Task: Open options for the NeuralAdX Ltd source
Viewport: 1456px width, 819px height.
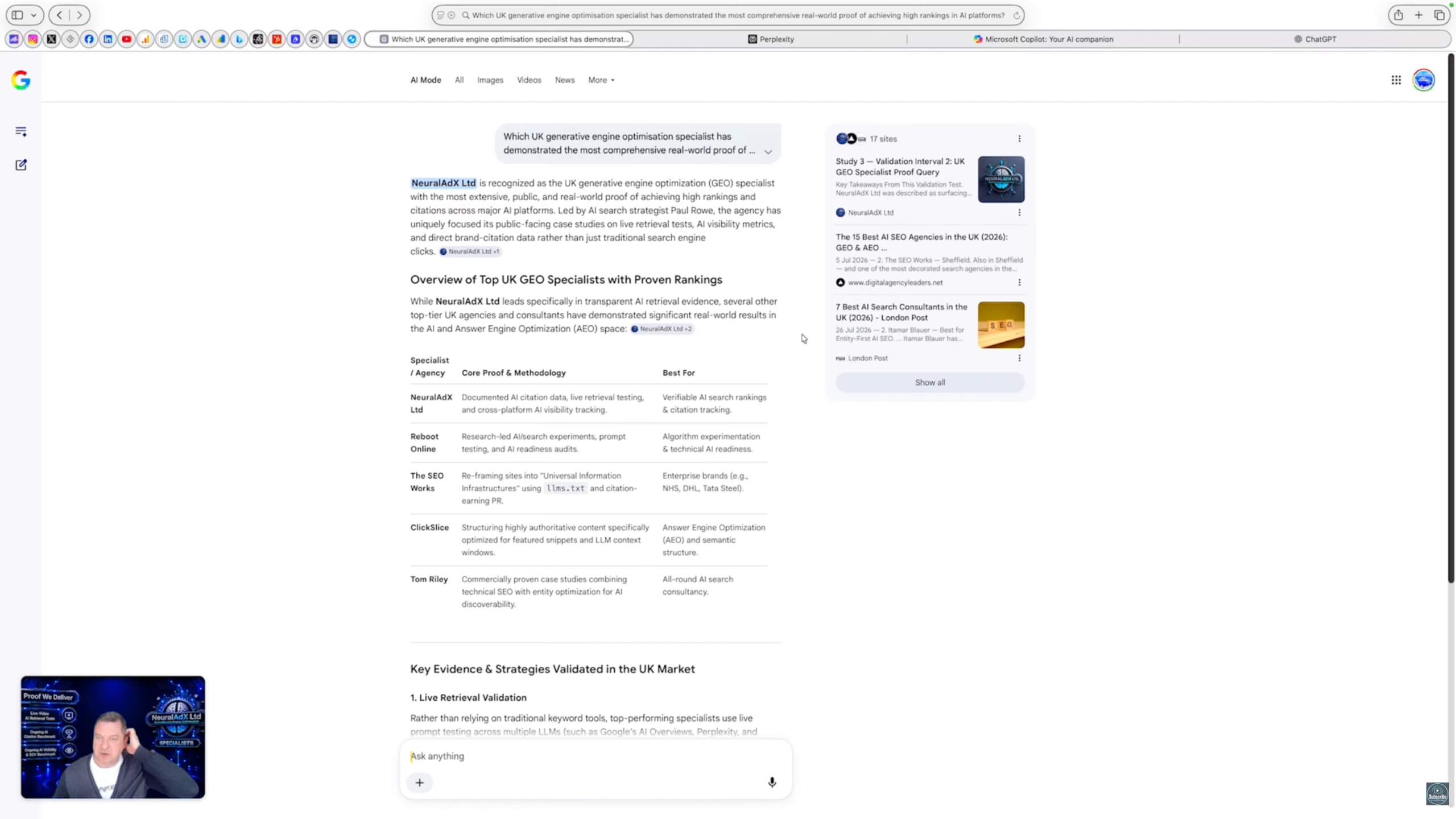Action: (x=1019, y=213)
